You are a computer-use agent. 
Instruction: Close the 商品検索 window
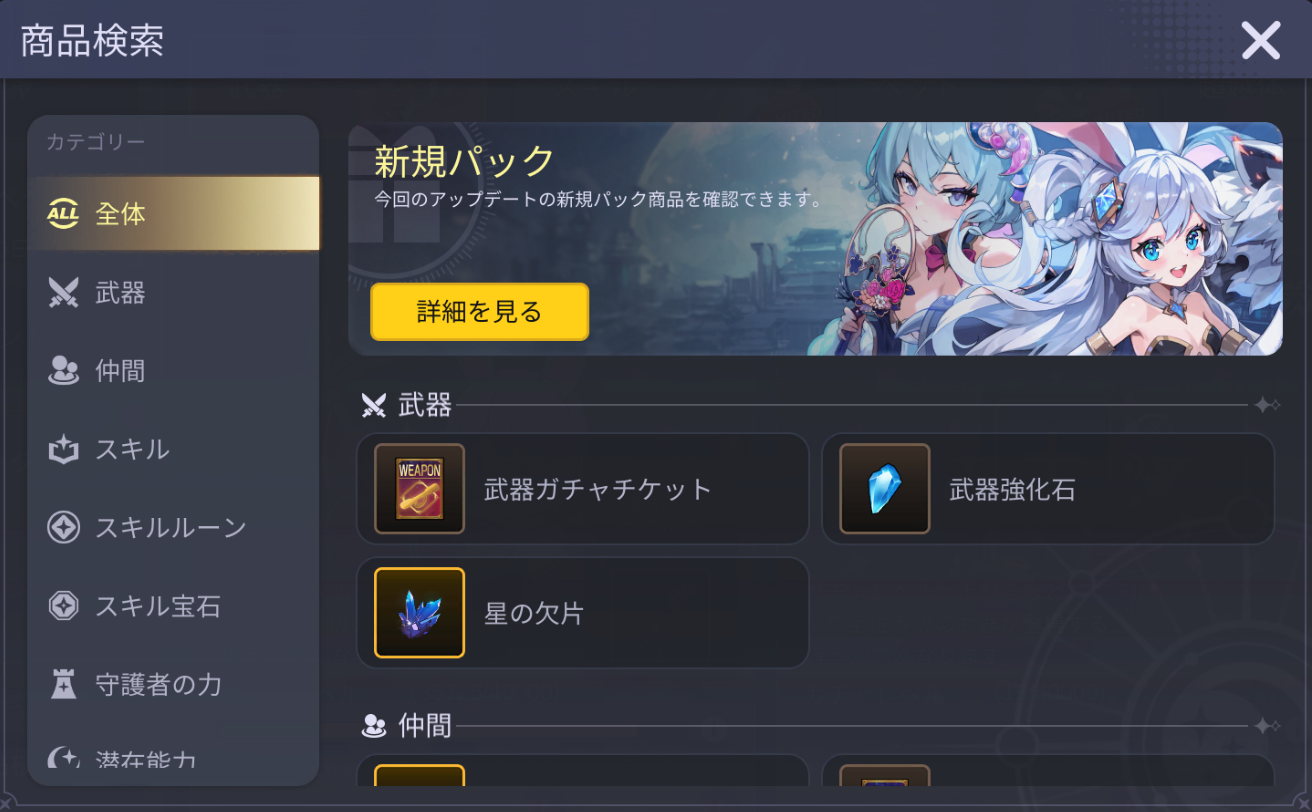1261,41
